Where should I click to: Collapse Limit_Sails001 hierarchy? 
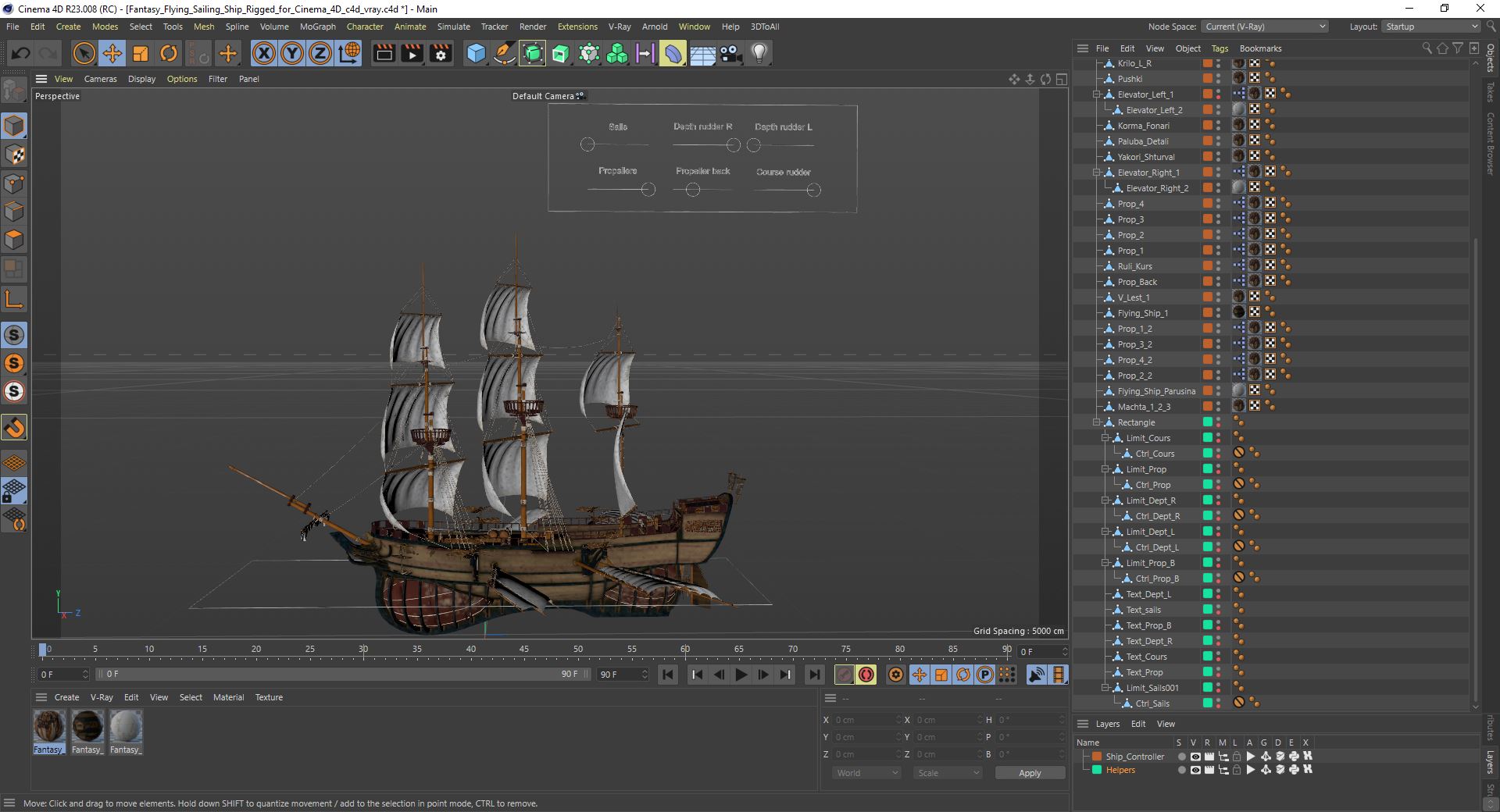(1105, 688)
